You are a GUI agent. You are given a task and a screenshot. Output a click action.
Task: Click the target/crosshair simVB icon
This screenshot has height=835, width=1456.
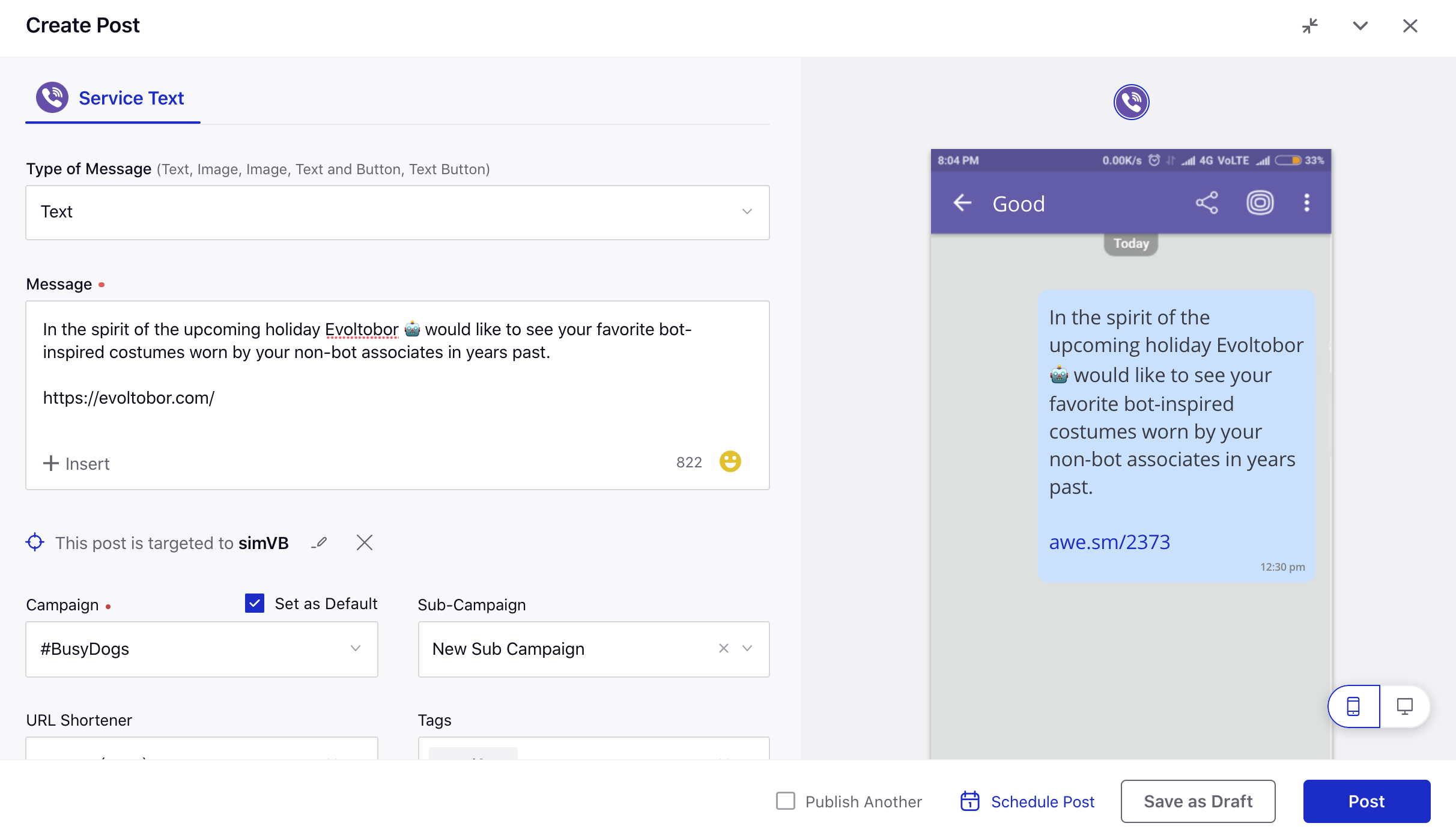pyautogui.click(x=36, y=542)
